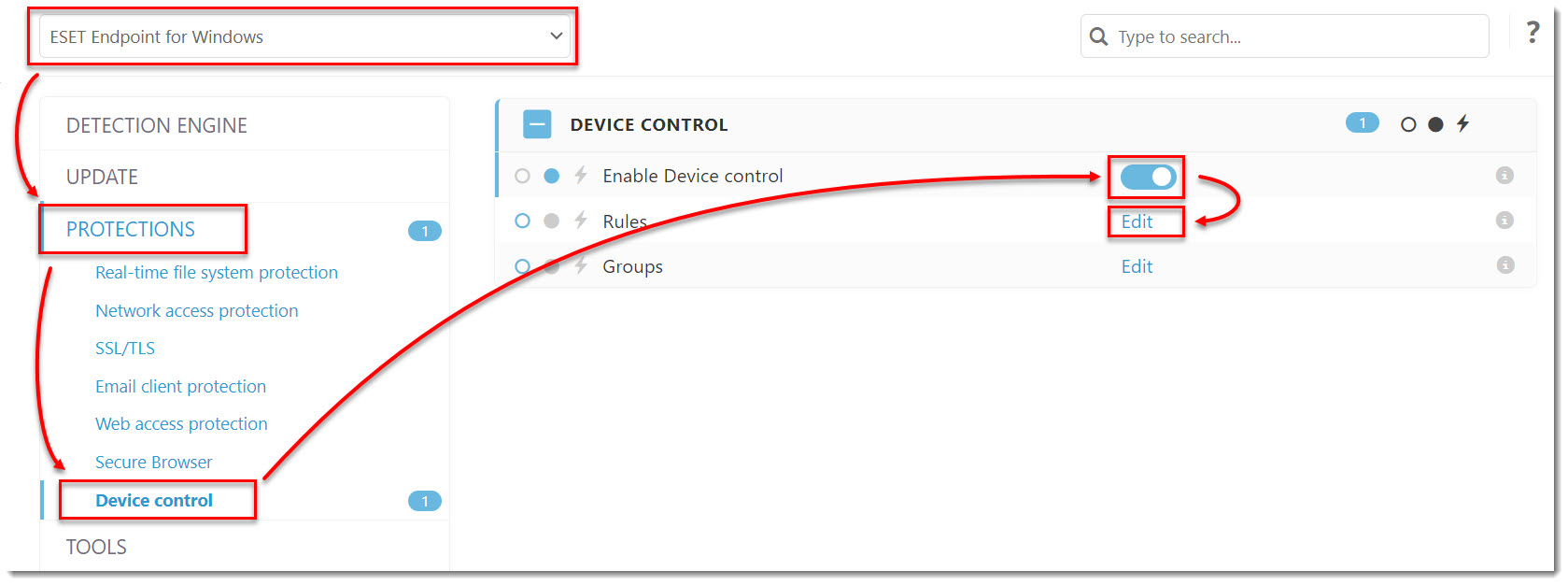Image resolution: width=1568 pixels, height=585 pixels.
Task: Click filled dot in DEVICE CONTROL header
Action: coord(1435,124)
